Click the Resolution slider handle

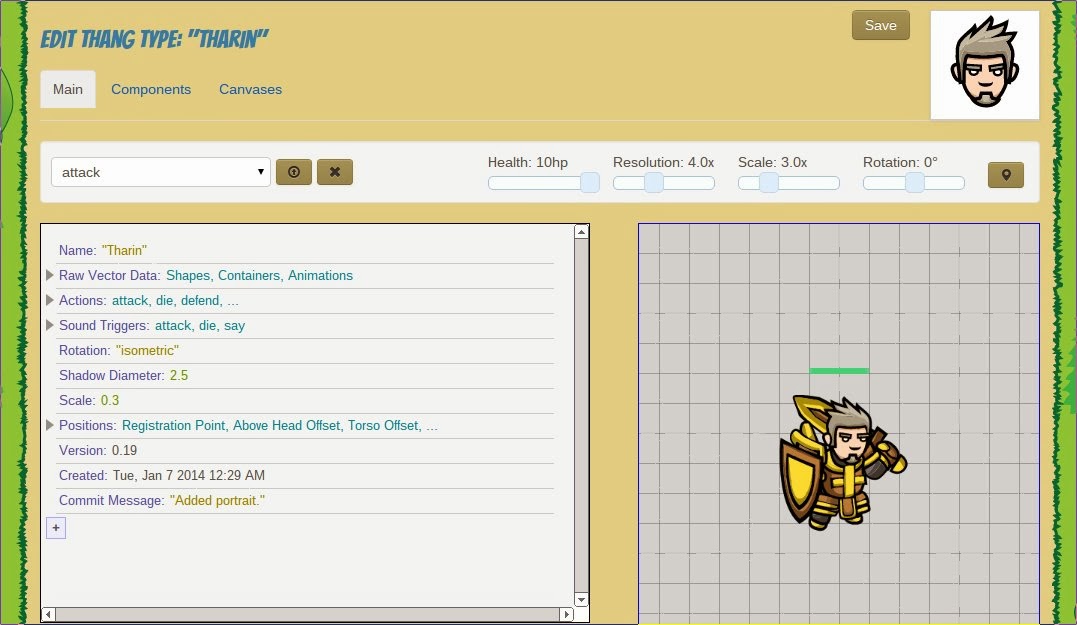654,183
